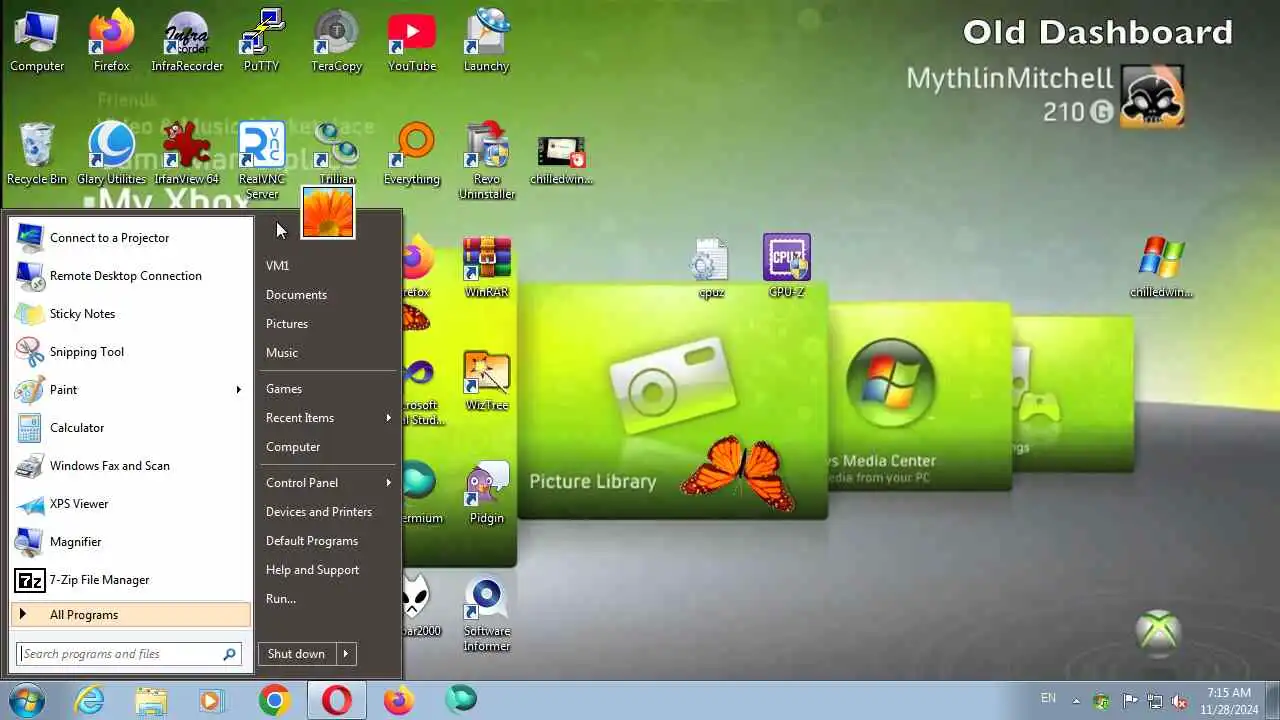This screenshot has height=720, width=1280.
Task: Open the cpuz file on desktop
Action: 711,268
